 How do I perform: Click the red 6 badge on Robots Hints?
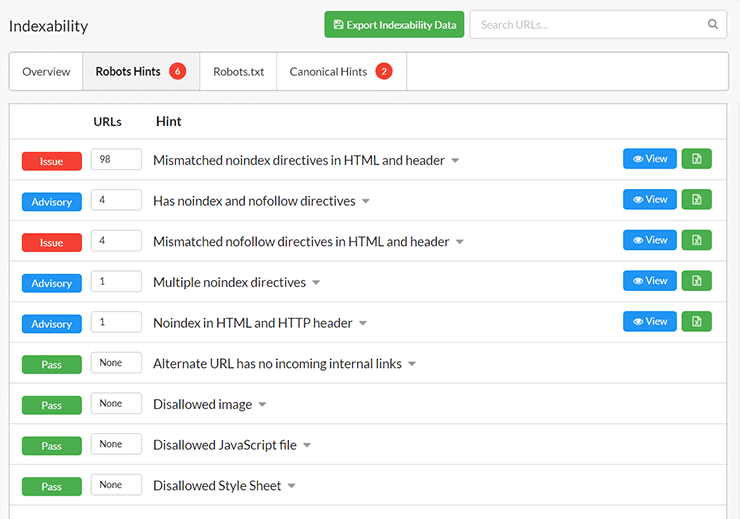tap(177, 71)
